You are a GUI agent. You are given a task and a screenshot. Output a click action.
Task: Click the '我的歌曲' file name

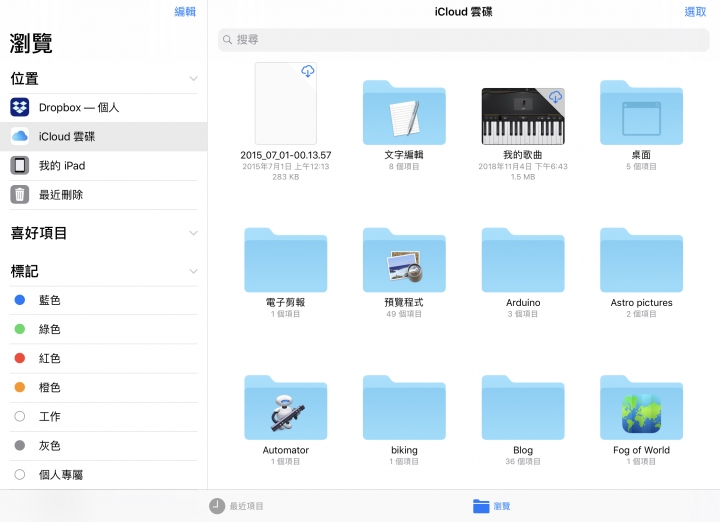pyautogui.click(x=523, y=155)
